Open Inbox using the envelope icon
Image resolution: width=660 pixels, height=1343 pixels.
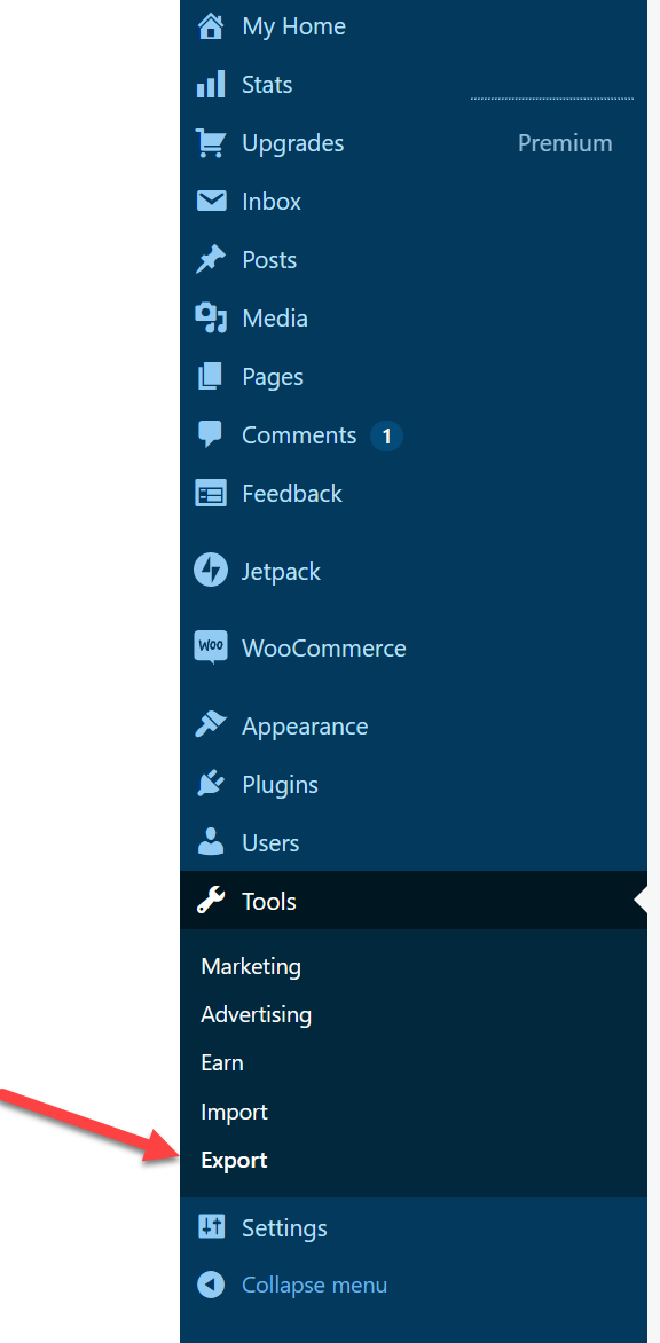(210, 201)
